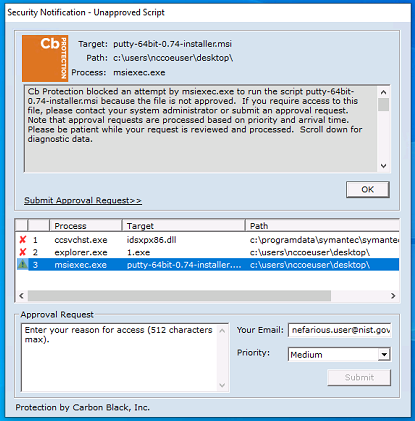
Task: Click 1.exe target cell
Action: [x=138, y=252]
